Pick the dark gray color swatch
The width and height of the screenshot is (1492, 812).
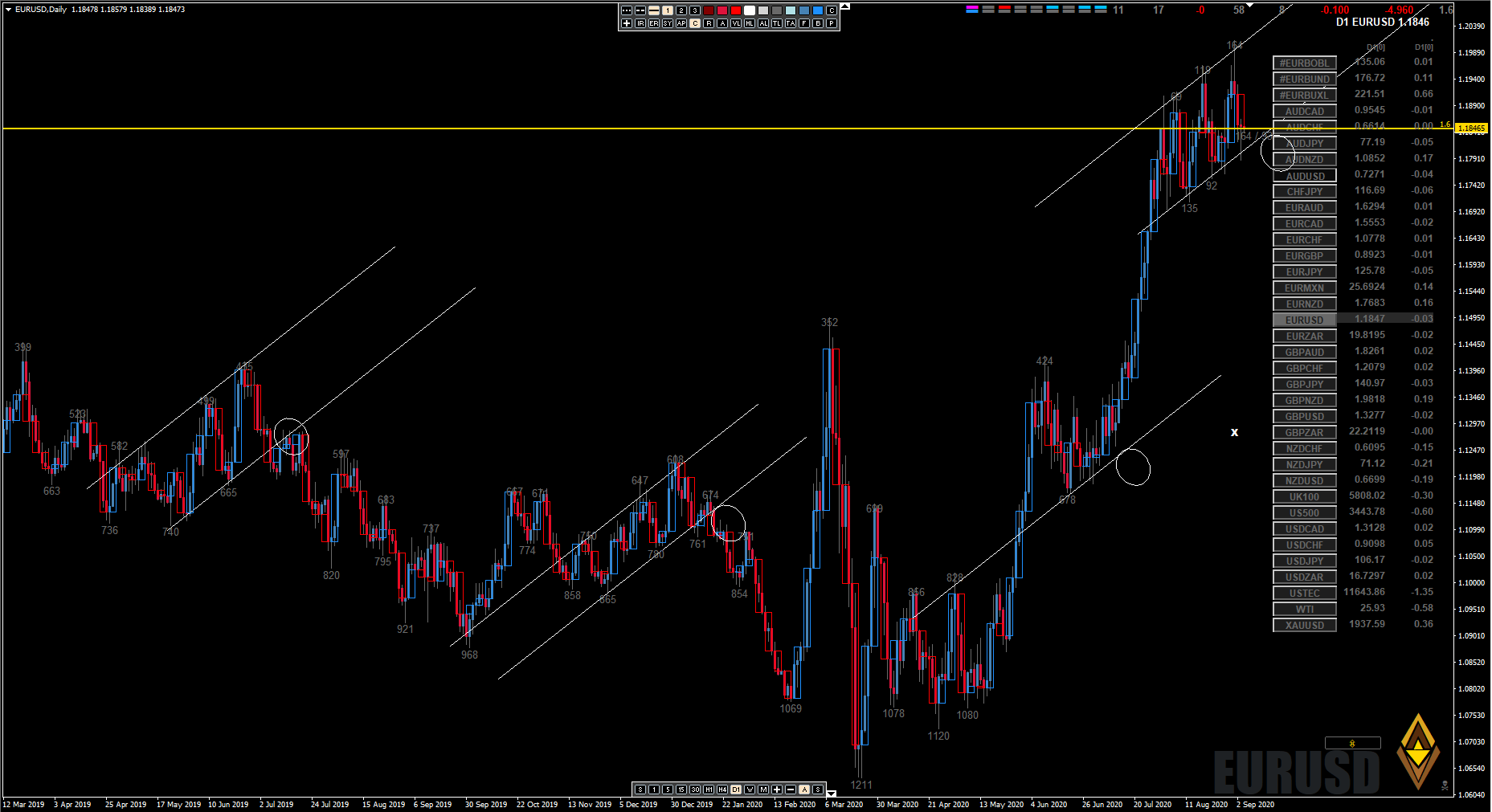click(777, 10)
